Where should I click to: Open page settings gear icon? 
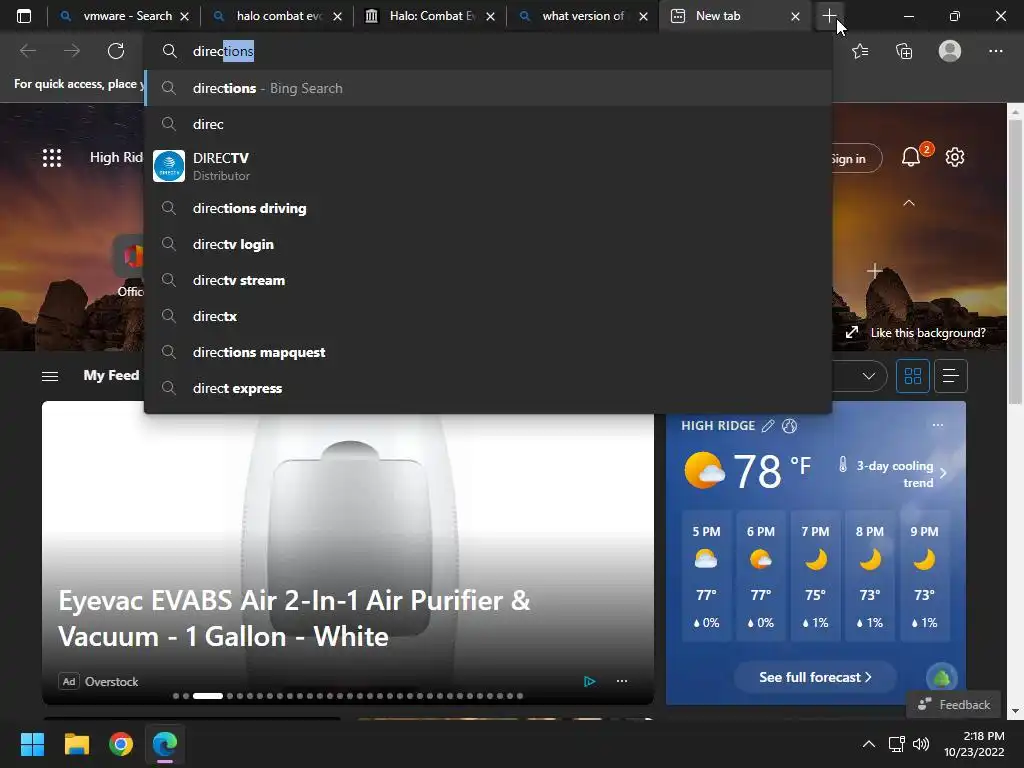tap(955, 157)
